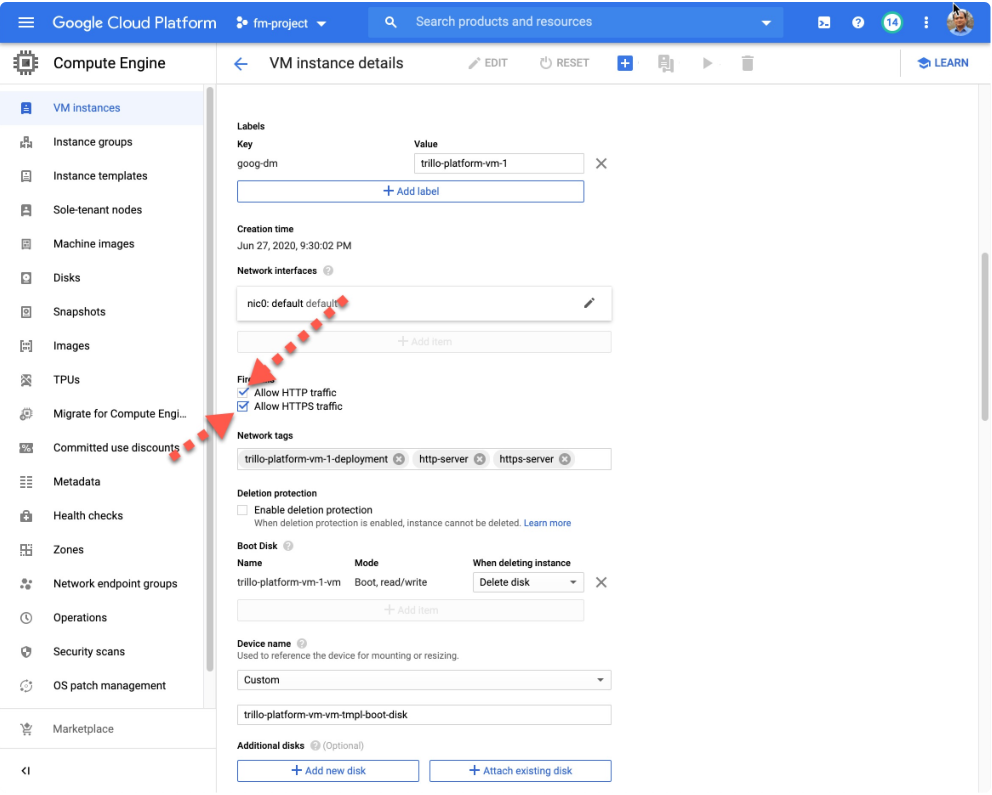Click the blue create similar plus icon

pyautogui.click(x=625, y=63)
